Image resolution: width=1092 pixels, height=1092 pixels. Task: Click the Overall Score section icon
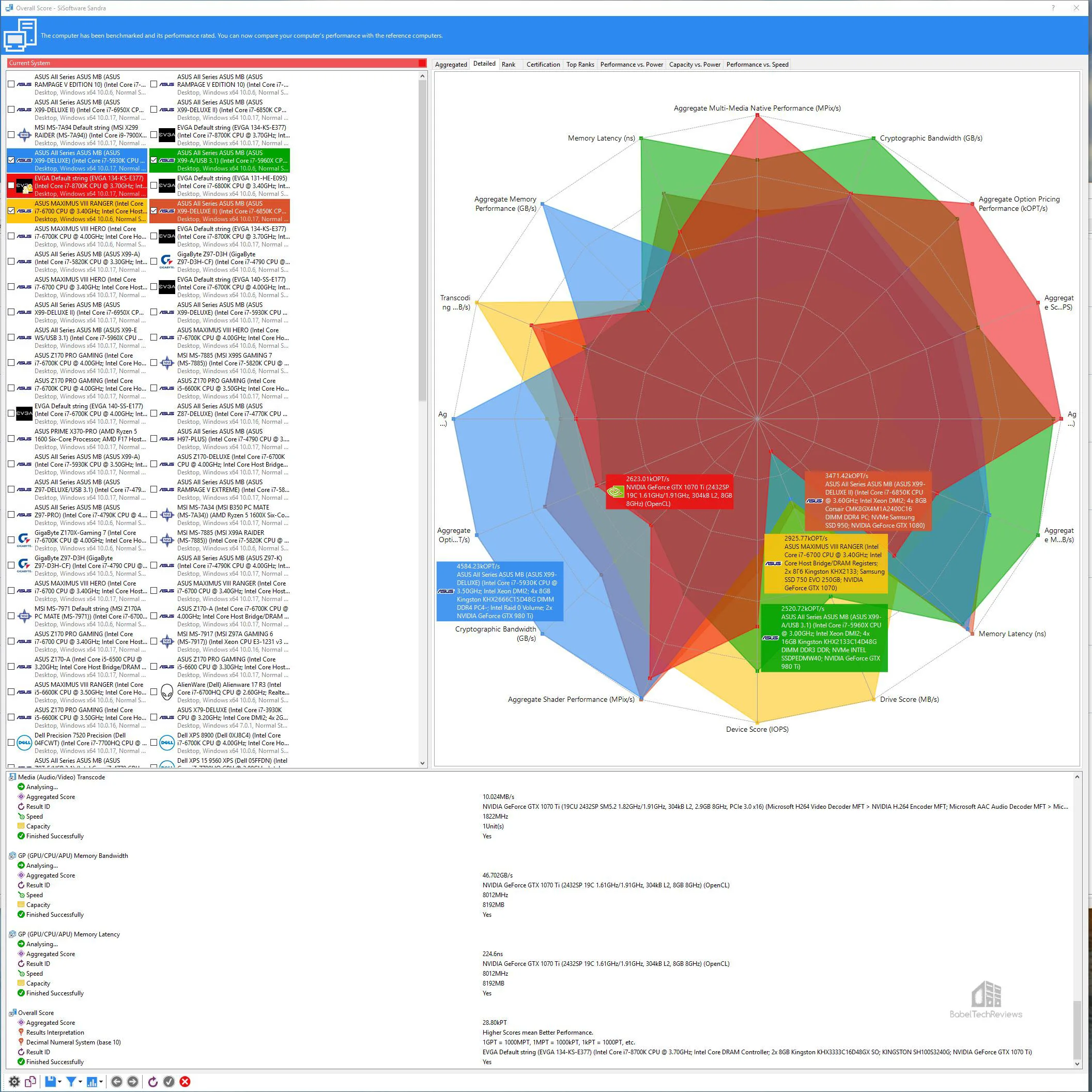pyautogui.click(x=12, y=1012)
